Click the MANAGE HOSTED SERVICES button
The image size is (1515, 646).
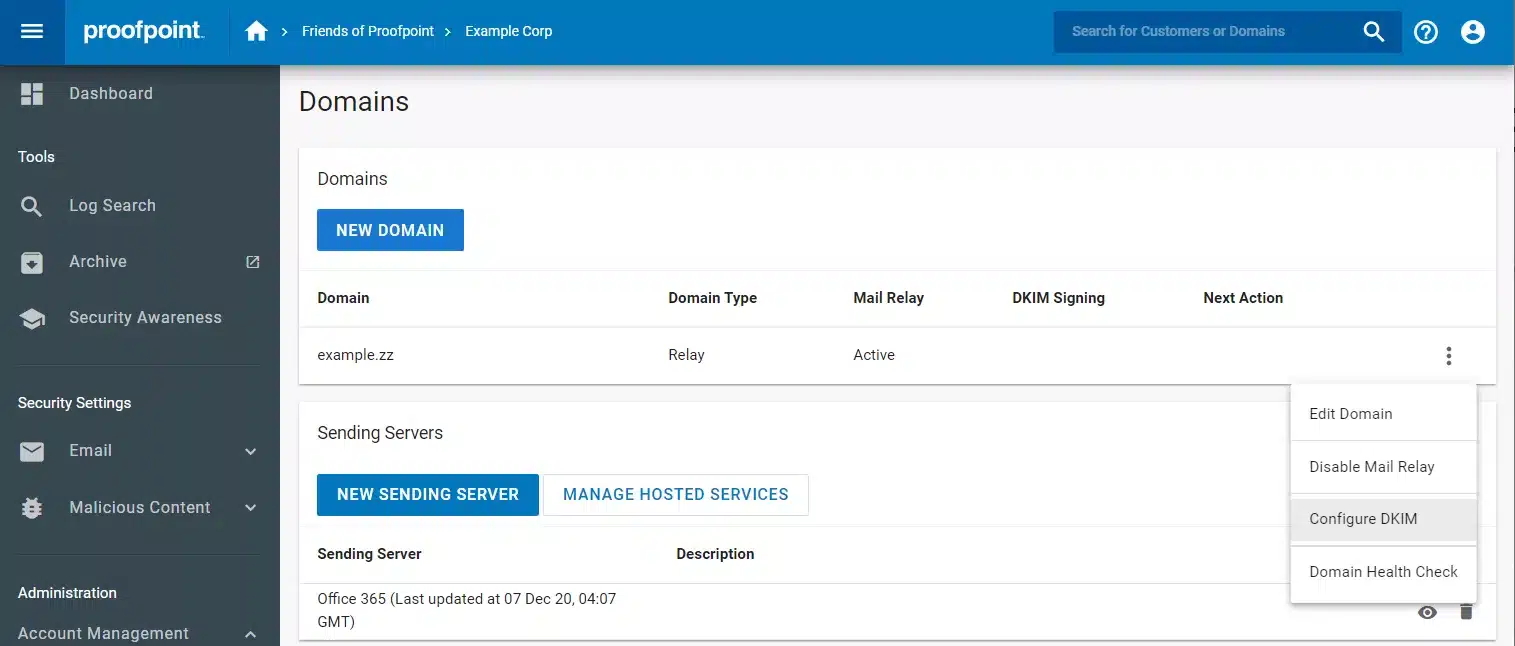(675, 495)
